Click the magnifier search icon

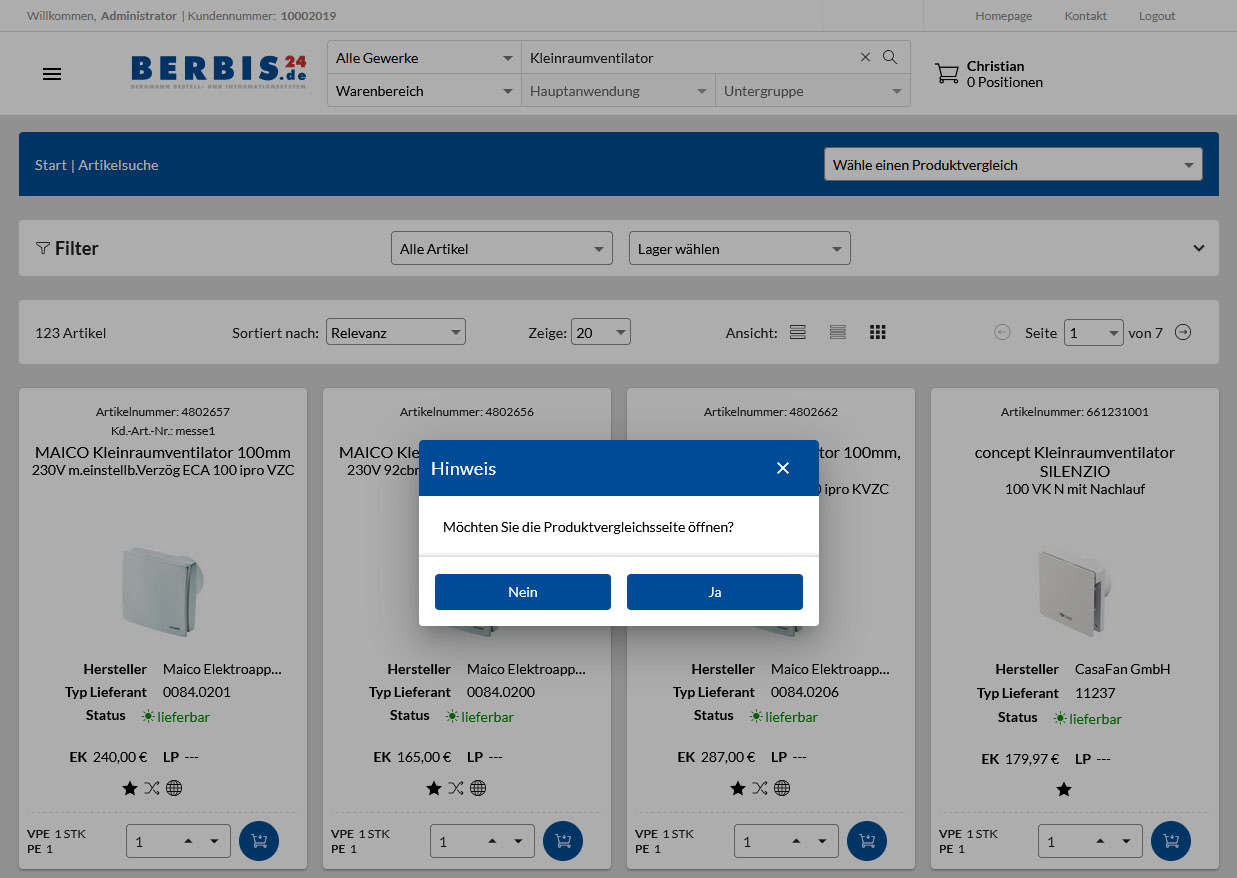pos(890,57)
